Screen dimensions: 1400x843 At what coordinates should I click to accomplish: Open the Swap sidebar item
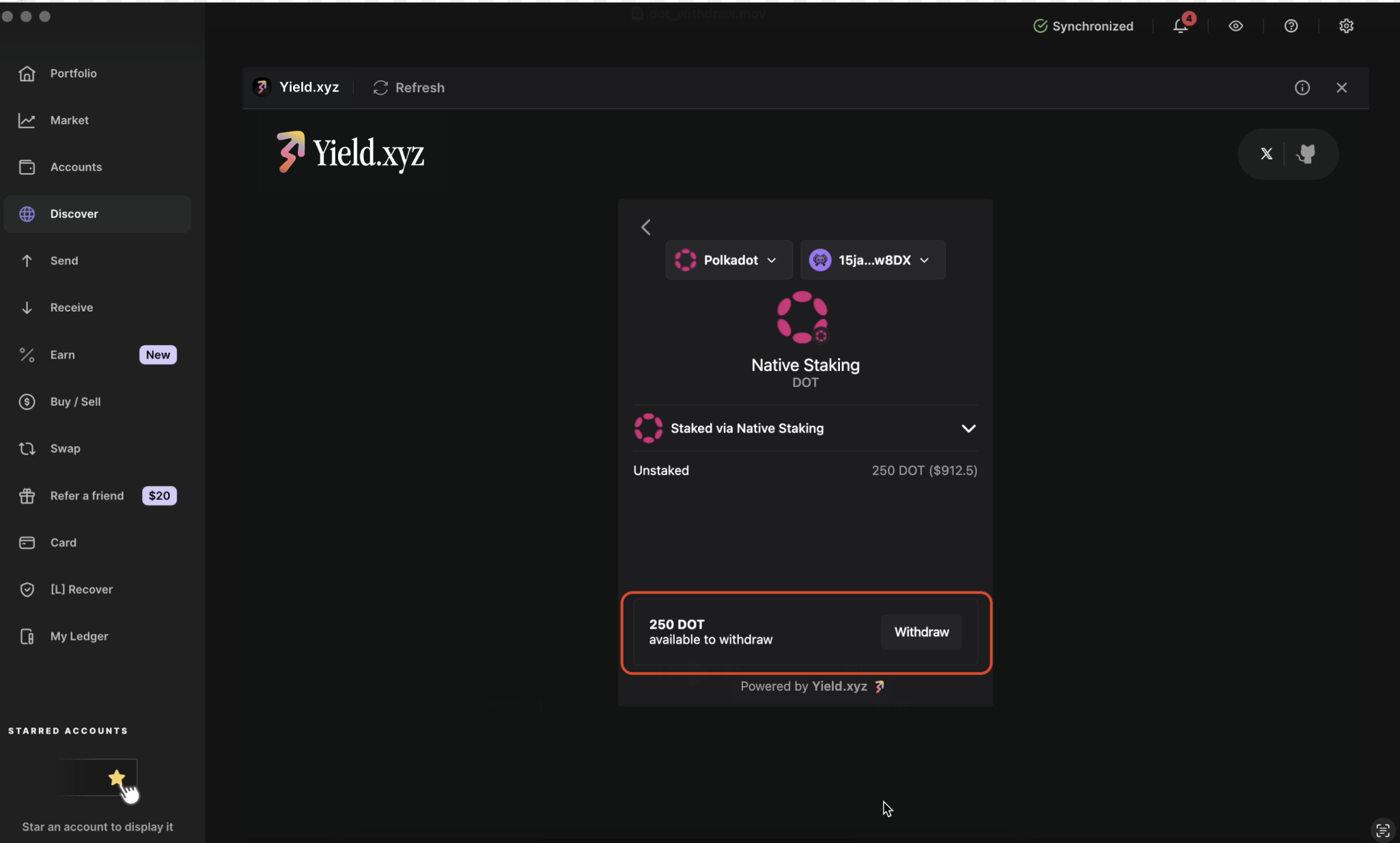(65, 449)
